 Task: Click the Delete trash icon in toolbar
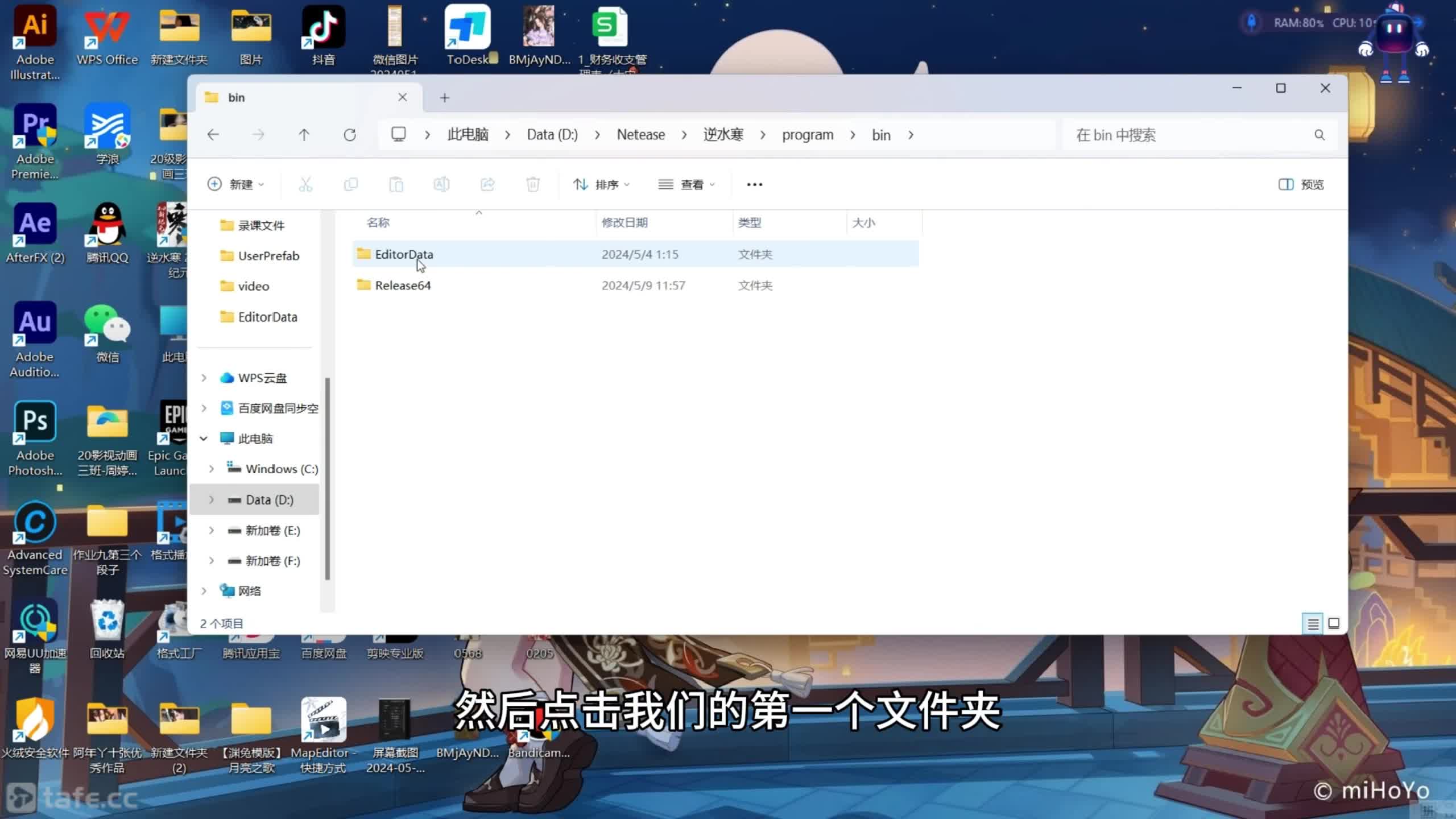533,184
